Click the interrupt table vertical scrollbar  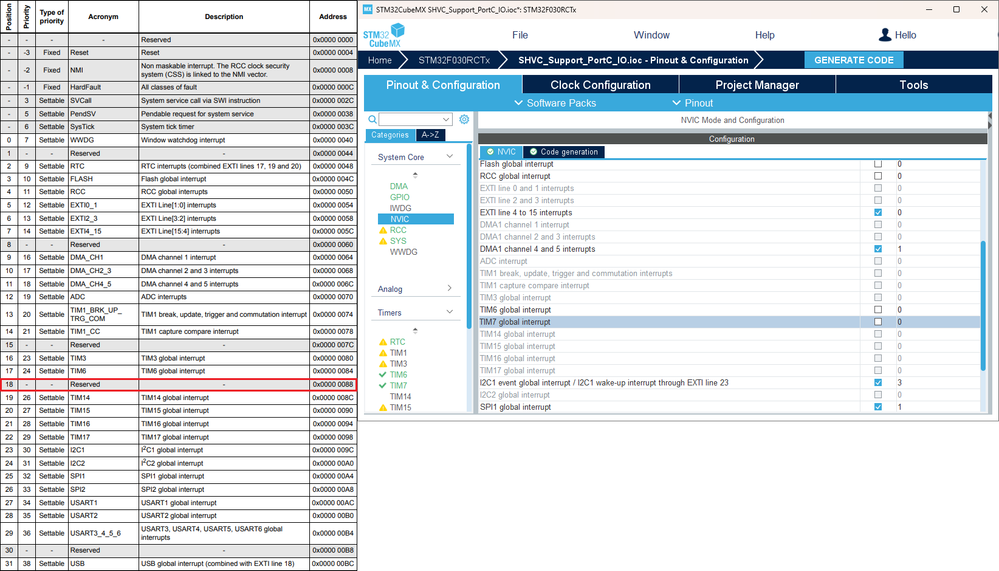(983, 305)
